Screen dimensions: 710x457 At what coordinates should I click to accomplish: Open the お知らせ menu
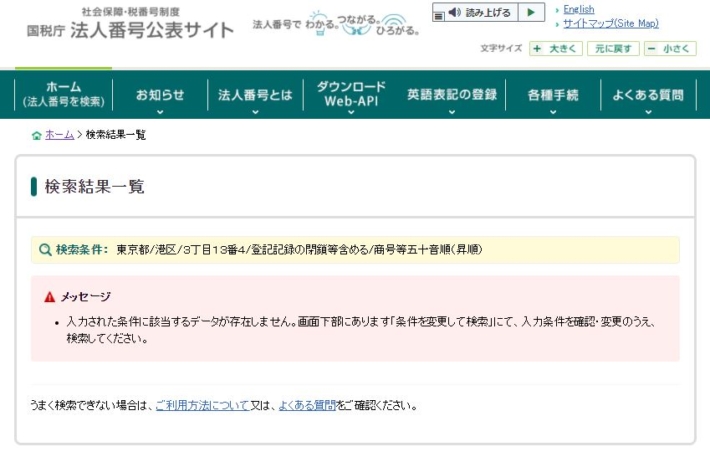[160, 95]
